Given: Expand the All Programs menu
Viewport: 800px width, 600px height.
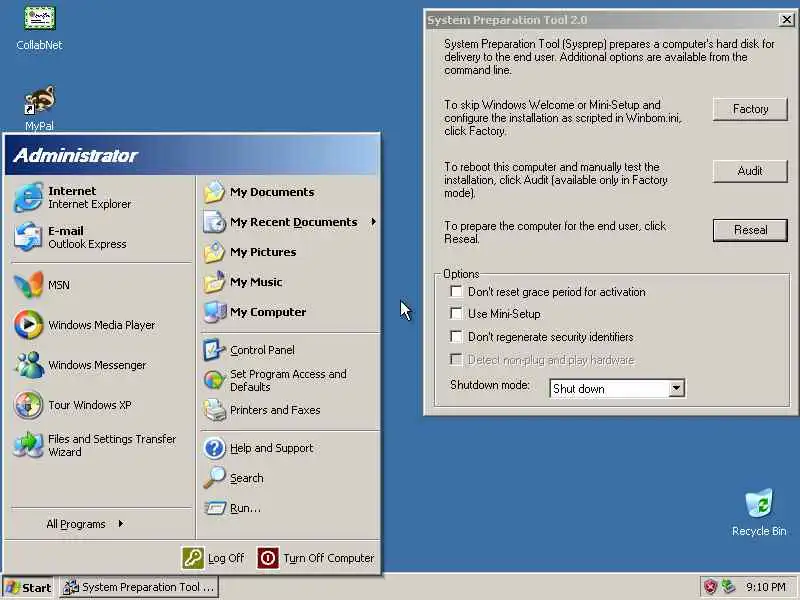Looking at the screenshot, I should coord(86,524).
